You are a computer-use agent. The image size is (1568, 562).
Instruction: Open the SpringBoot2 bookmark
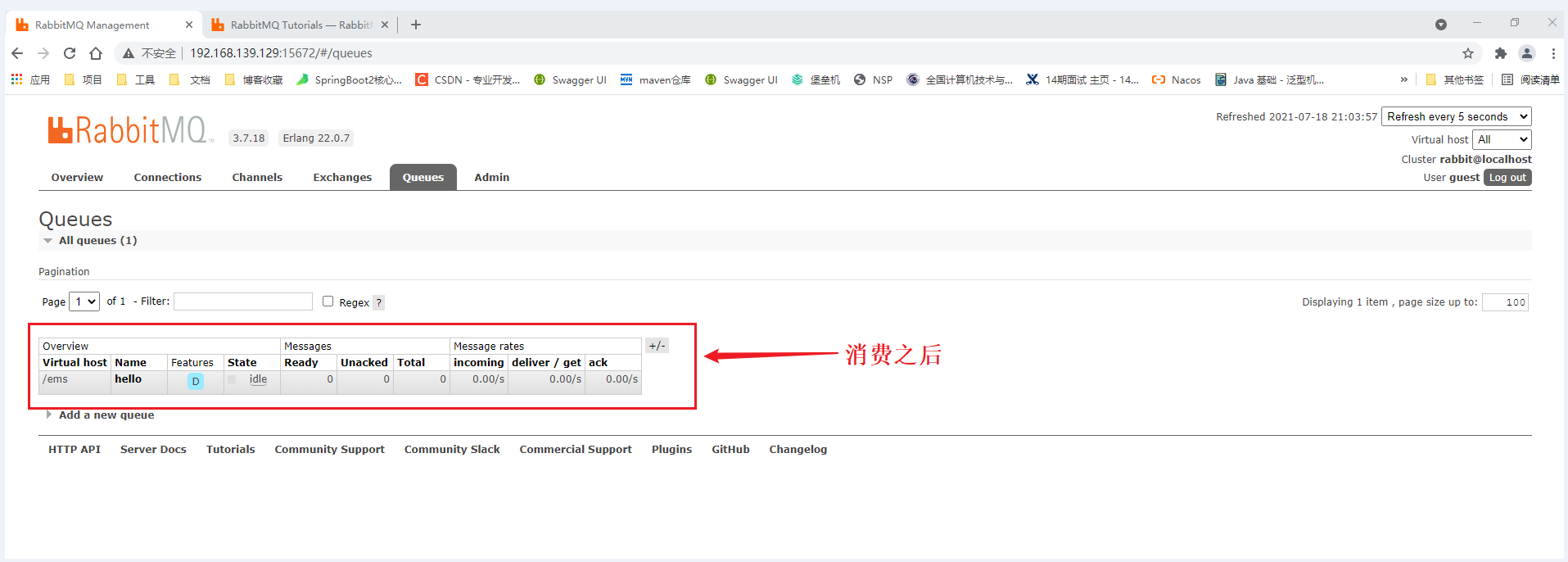pyautogui.click(x=349, y=79)
